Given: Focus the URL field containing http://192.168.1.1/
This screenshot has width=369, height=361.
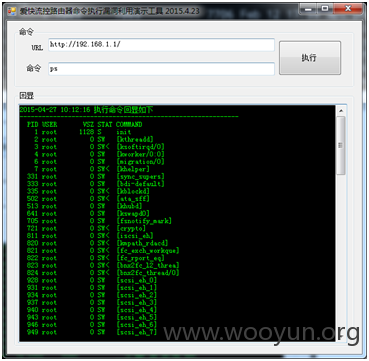Looking at the screenshot, I should tap(161, 45).
